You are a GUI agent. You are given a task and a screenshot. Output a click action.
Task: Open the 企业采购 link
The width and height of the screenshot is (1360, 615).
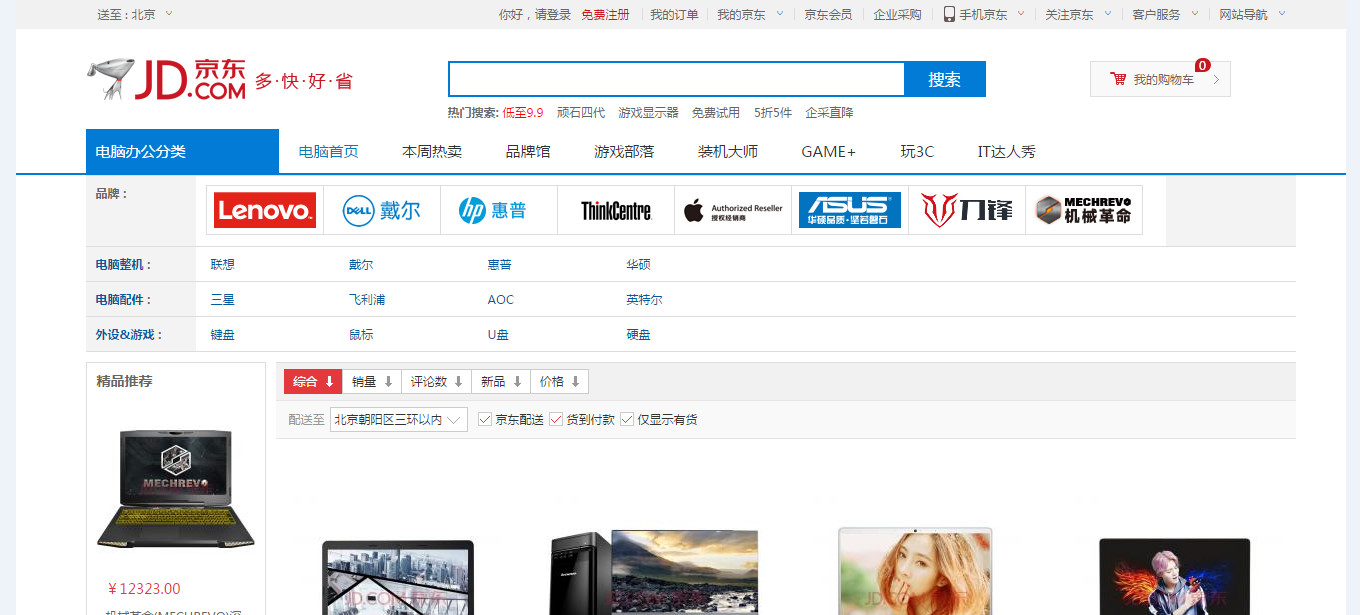(897, 14)
